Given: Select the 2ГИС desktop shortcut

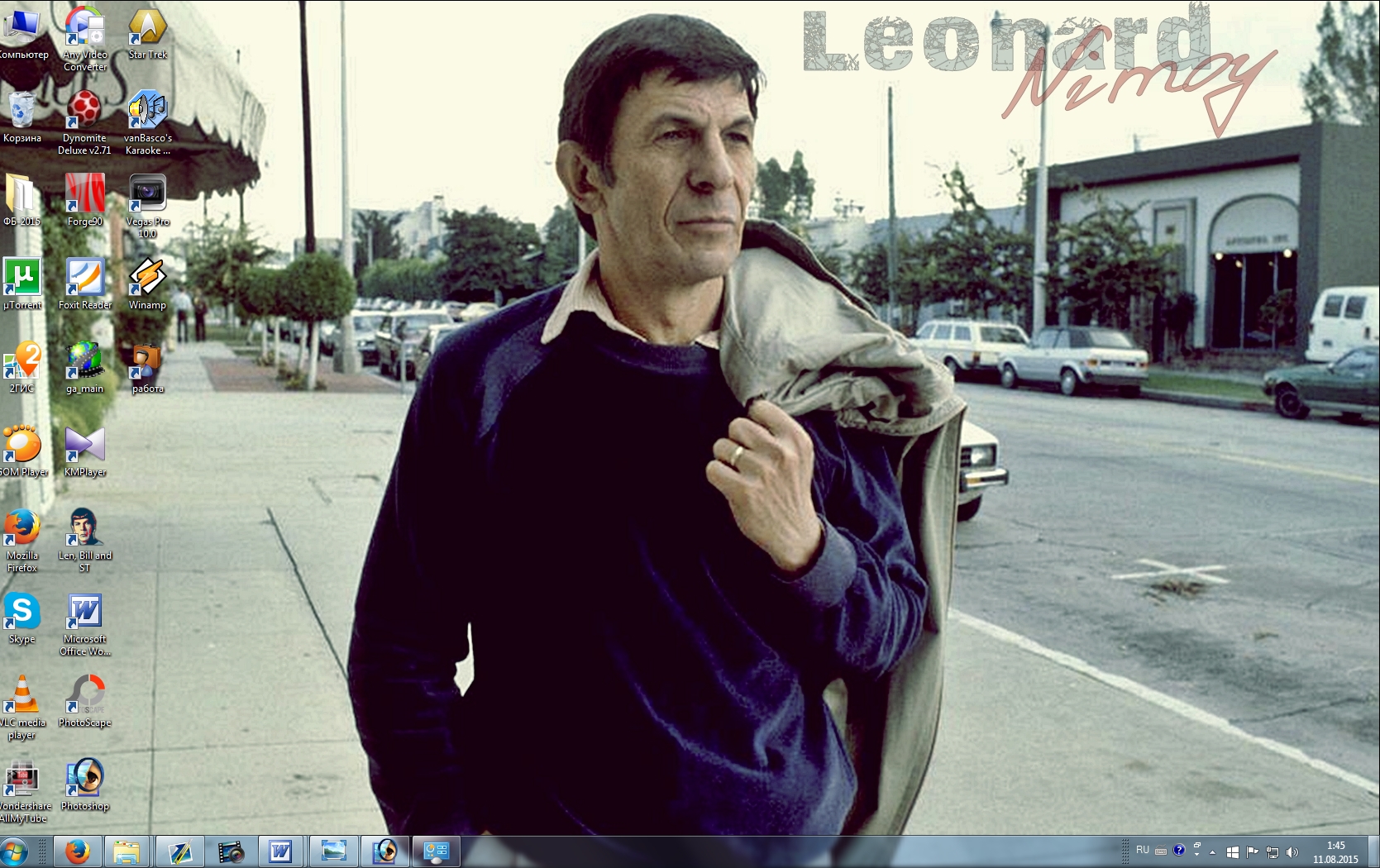Looking at the screenshot, I should [x=22, y=368].
